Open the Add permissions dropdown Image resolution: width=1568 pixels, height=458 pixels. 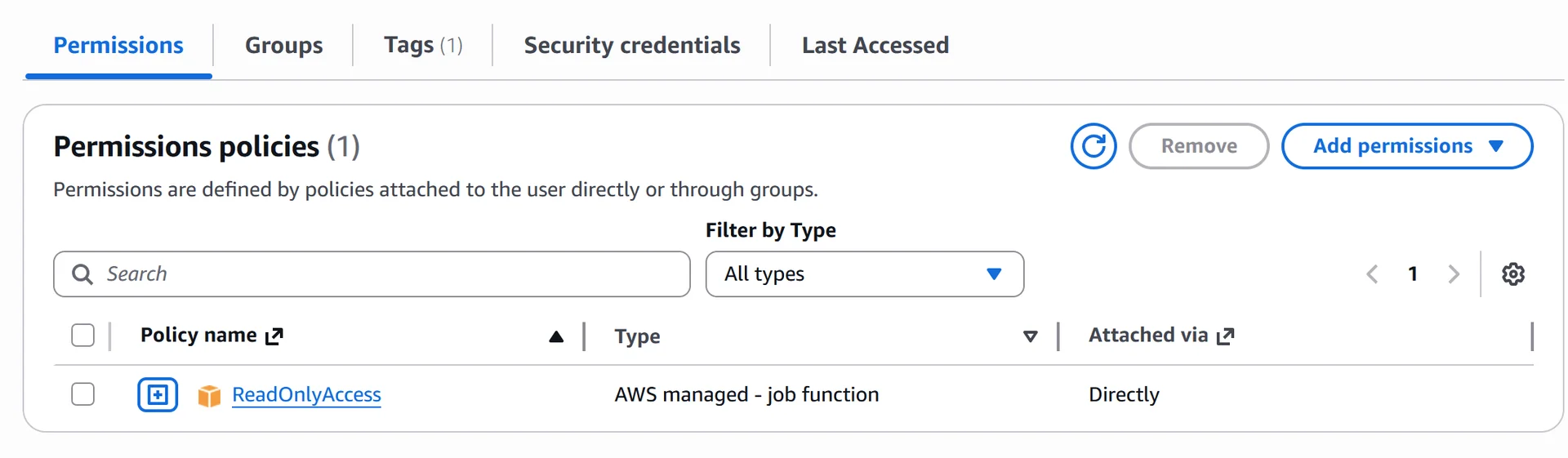1406,146
